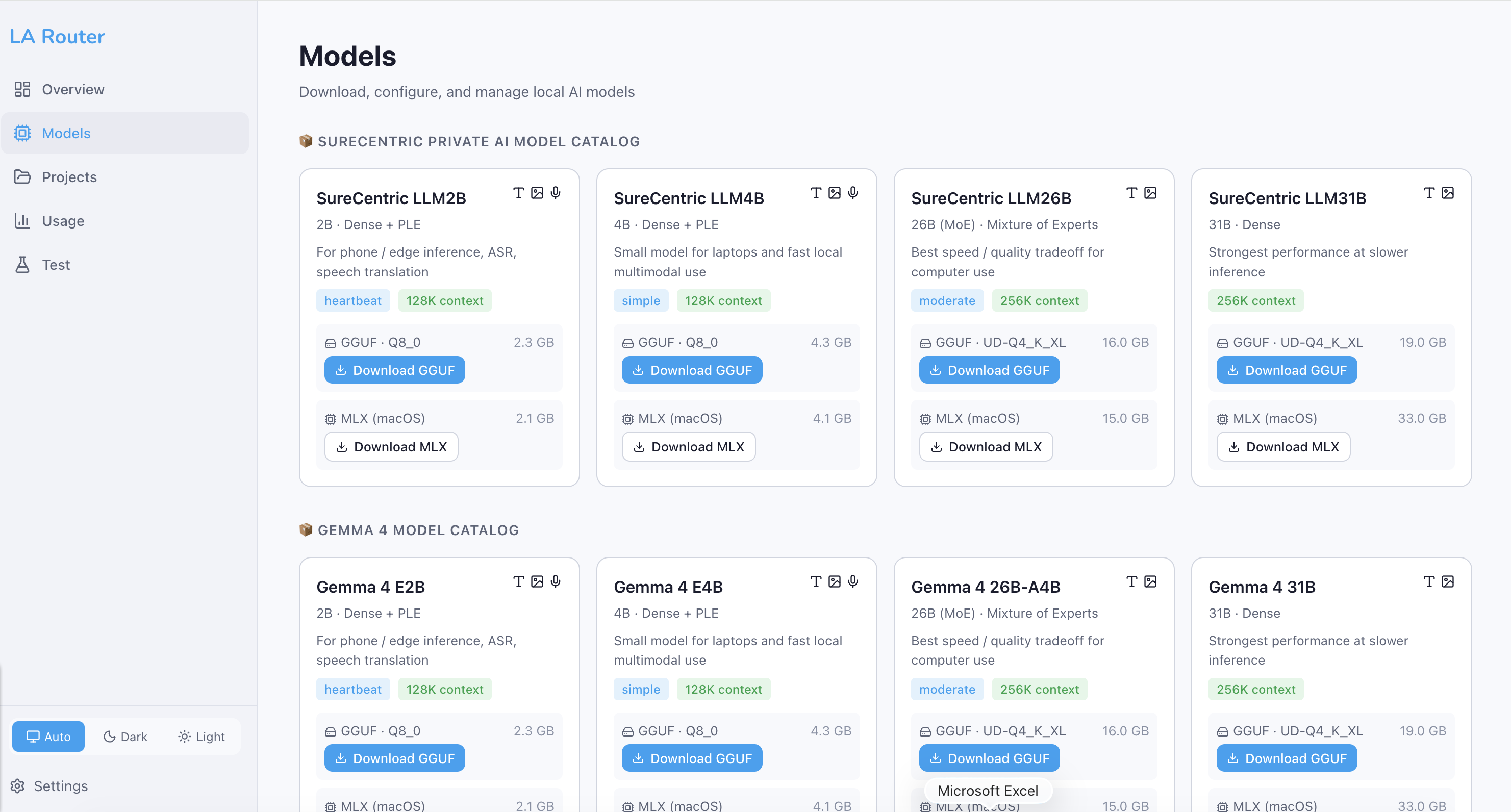This screenshot has height=812, width=1511.
Task: Click the Settings gear icon
Action: [x=17, y=786]
